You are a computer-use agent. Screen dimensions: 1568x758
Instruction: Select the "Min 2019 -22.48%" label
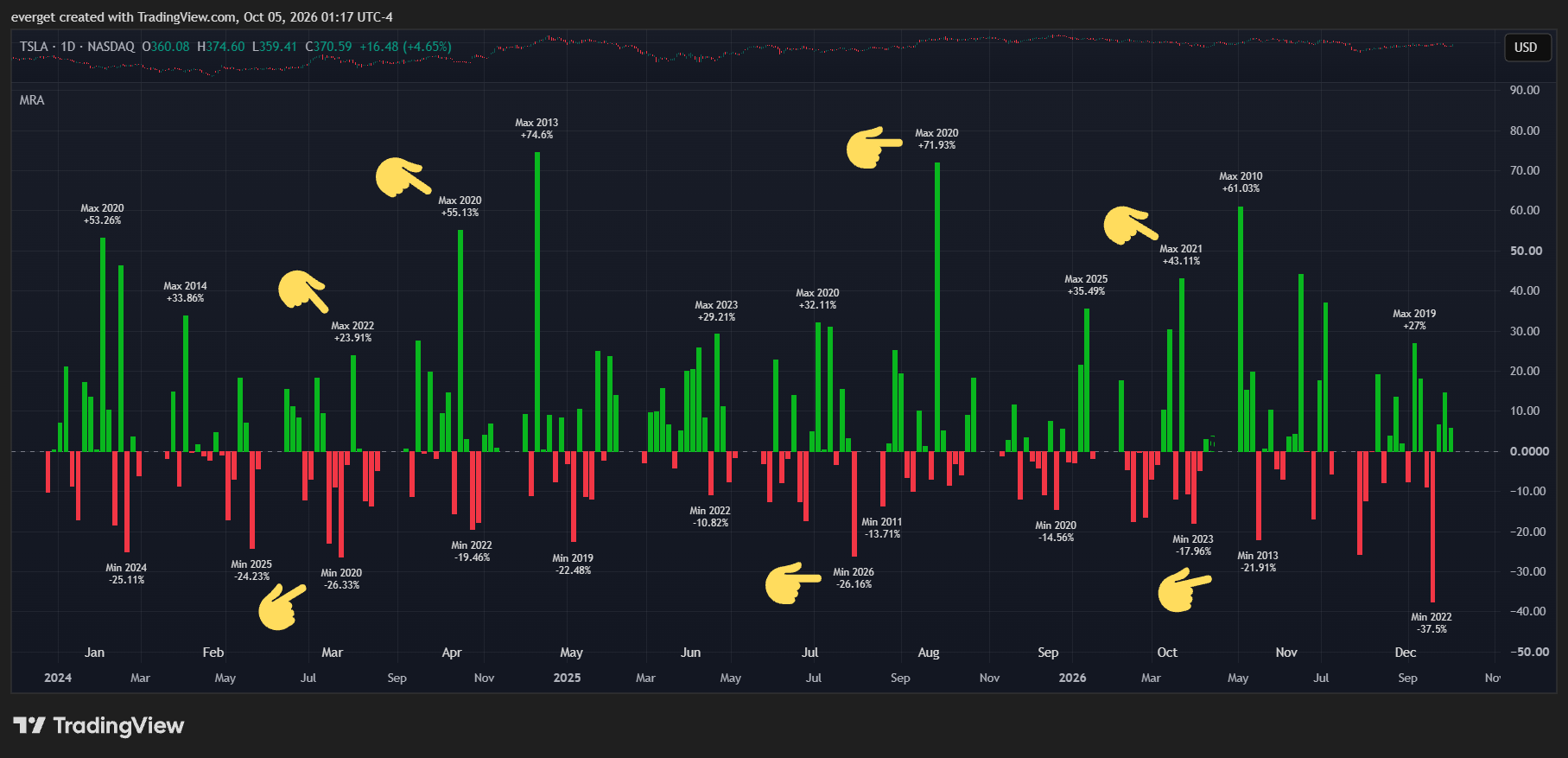coord(573,564)
